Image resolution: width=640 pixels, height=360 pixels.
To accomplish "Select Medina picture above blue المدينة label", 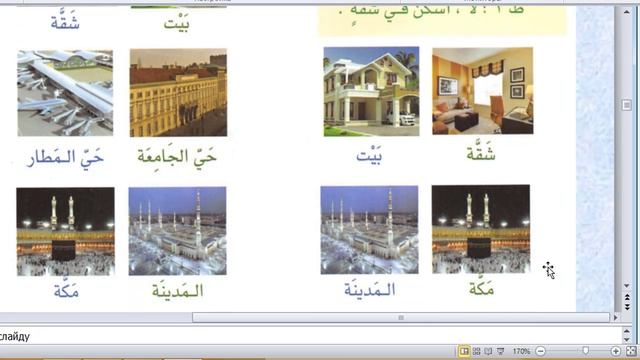I will [369, 230].
